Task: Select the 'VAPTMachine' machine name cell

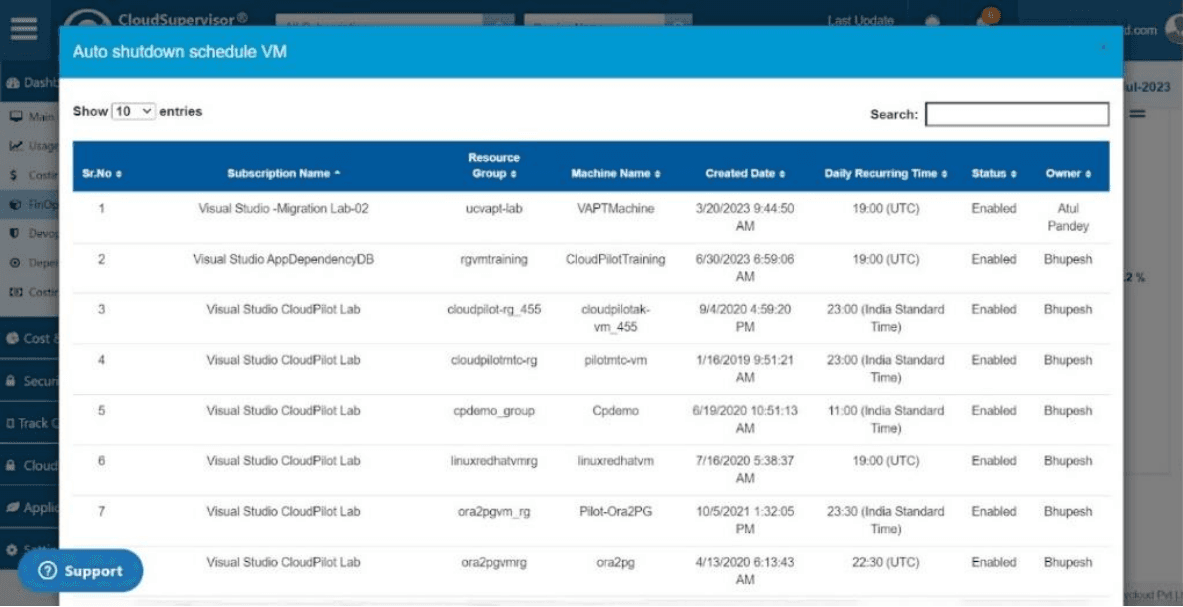Action: coord(616,209)
